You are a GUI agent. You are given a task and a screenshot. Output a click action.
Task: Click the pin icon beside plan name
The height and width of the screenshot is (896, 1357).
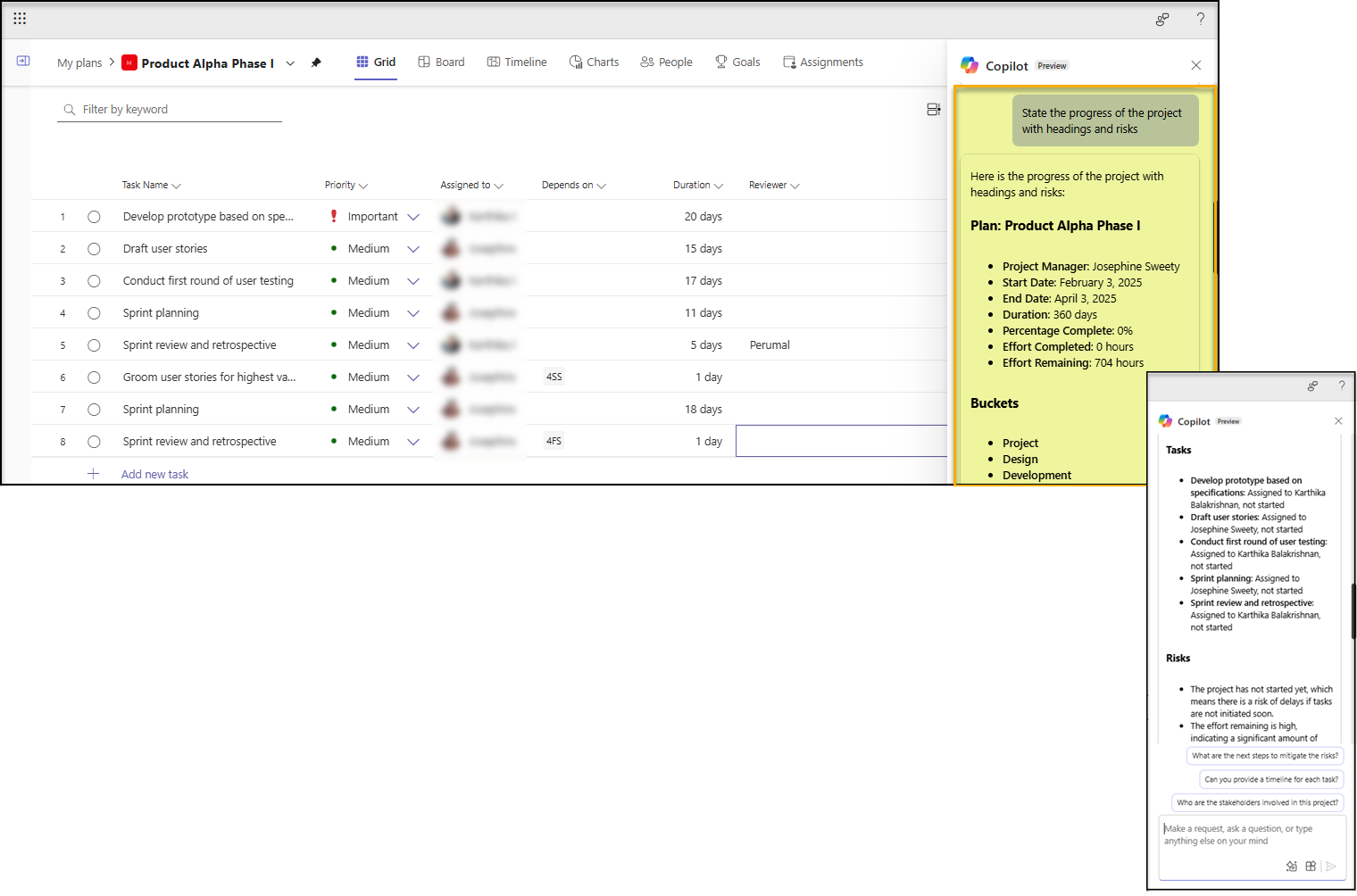pyautogui.click(x=316, y=62)
